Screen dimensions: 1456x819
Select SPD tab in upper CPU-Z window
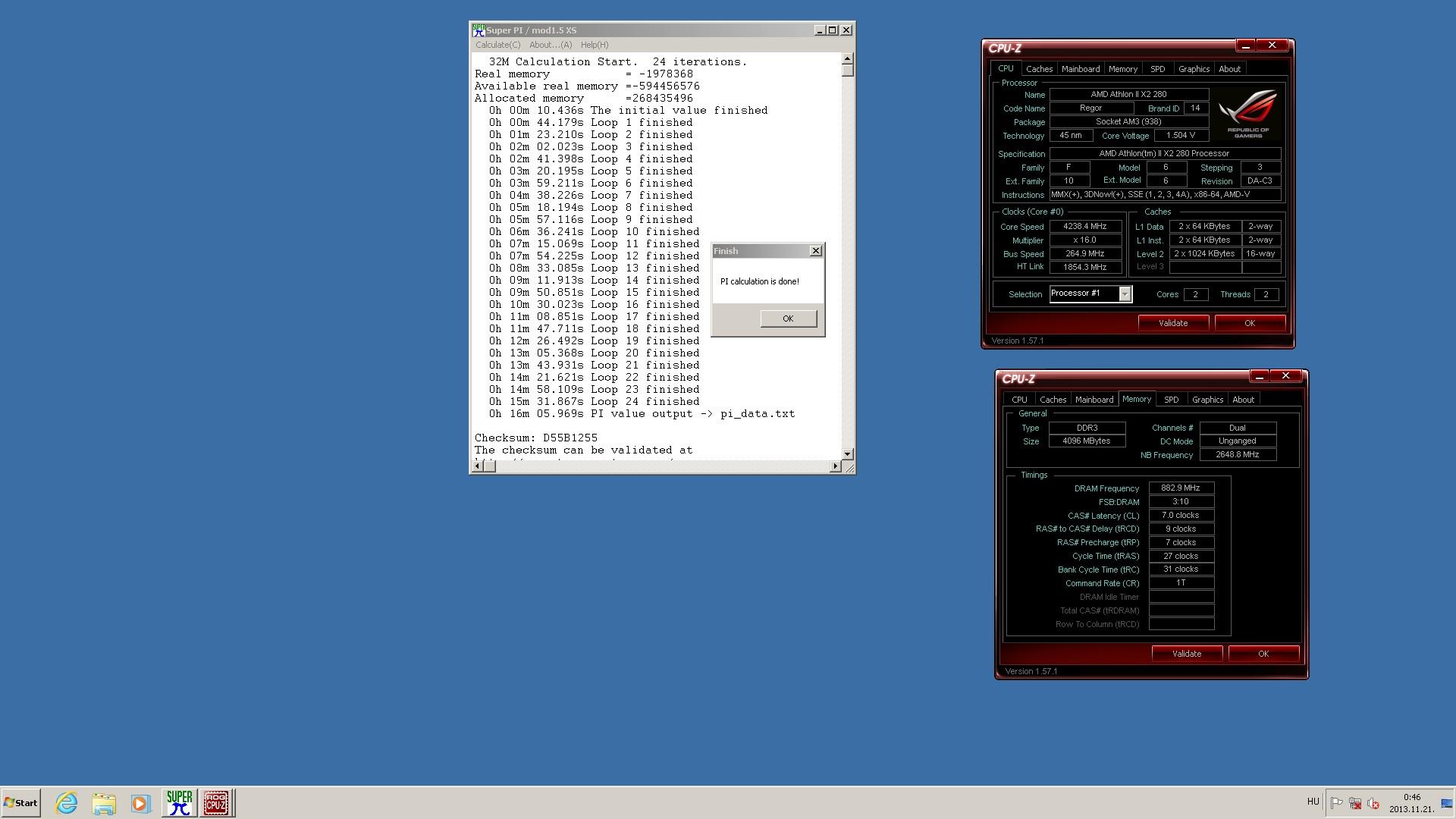(1157, 69)
